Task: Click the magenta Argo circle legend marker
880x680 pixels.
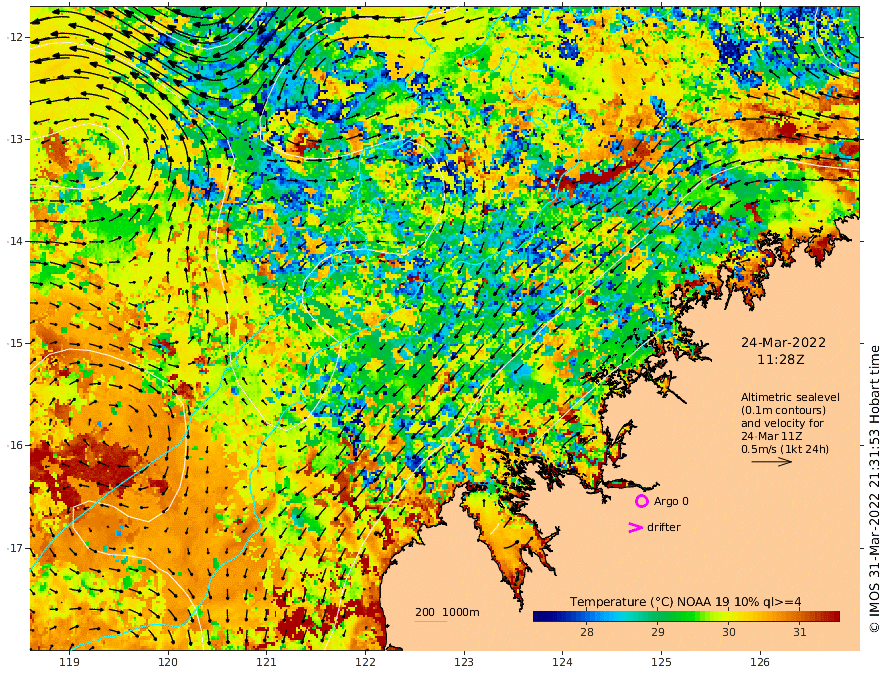Action: click(641, 501)
